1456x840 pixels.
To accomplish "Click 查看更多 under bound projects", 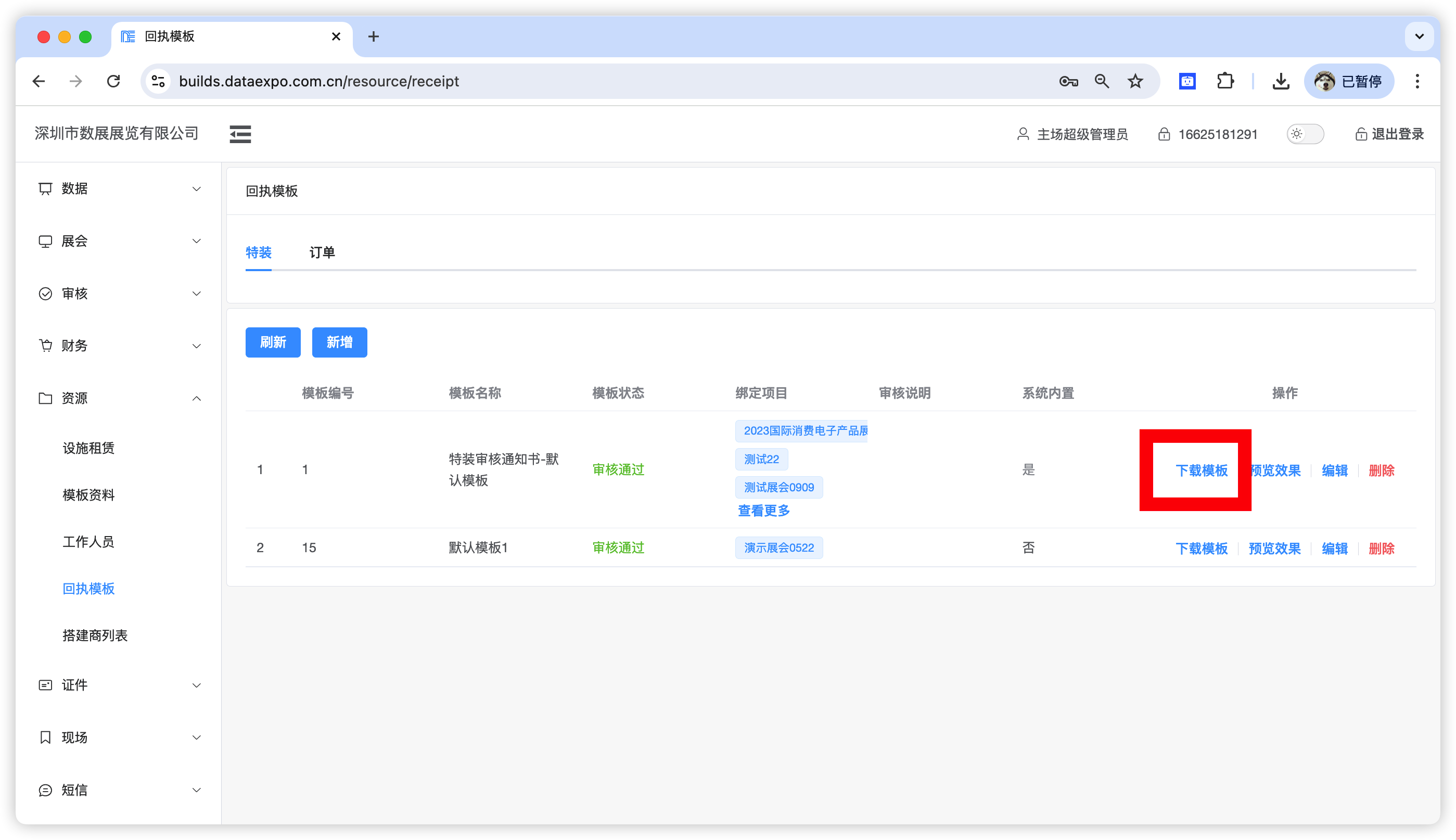I will 764,511.
